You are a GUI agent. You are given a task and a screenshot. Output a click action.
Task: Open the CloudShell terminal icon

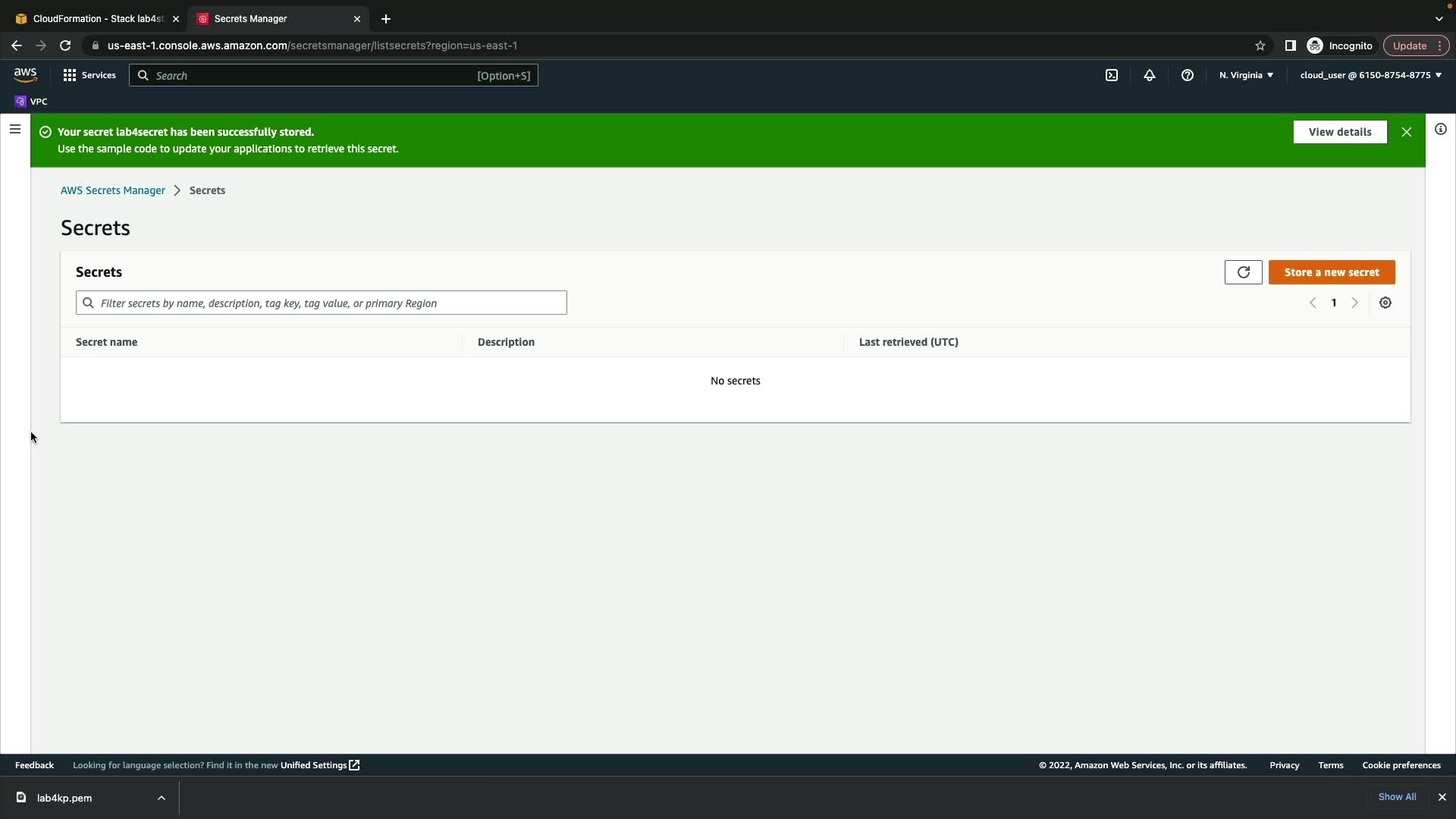tap(1112, 75)
